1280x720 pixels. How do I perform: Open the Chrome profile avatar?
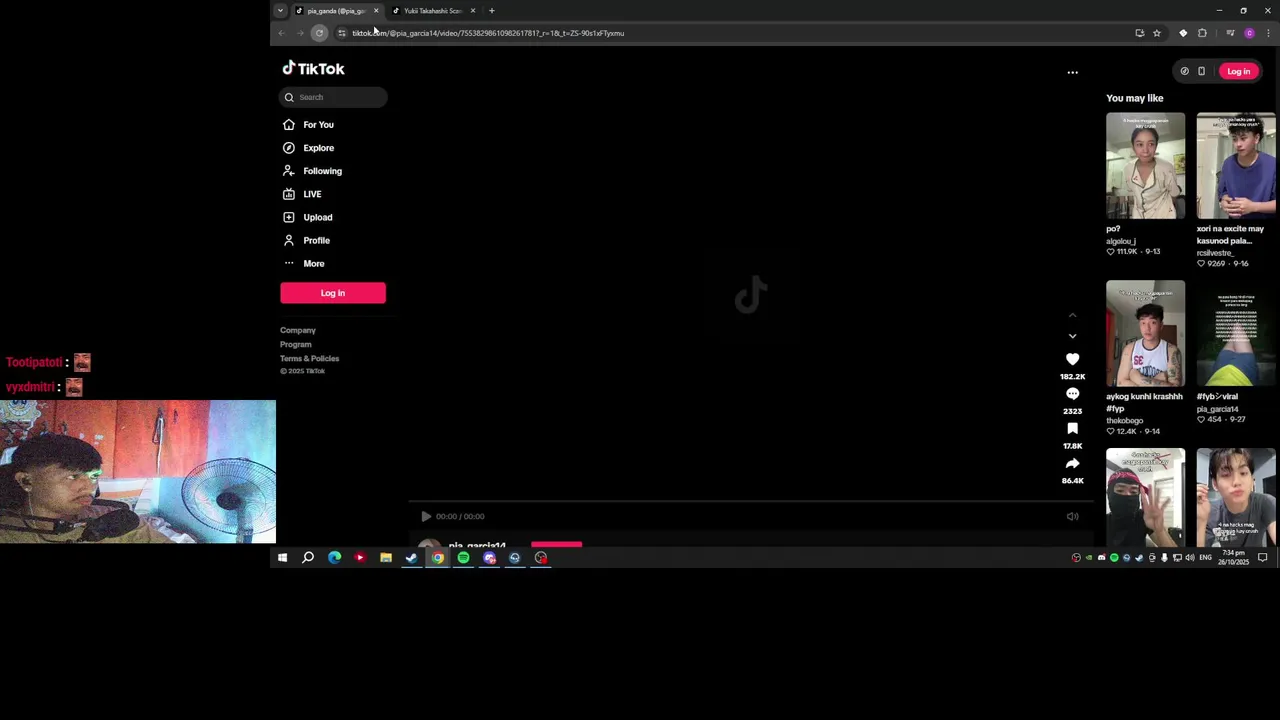pos(1249,33)
